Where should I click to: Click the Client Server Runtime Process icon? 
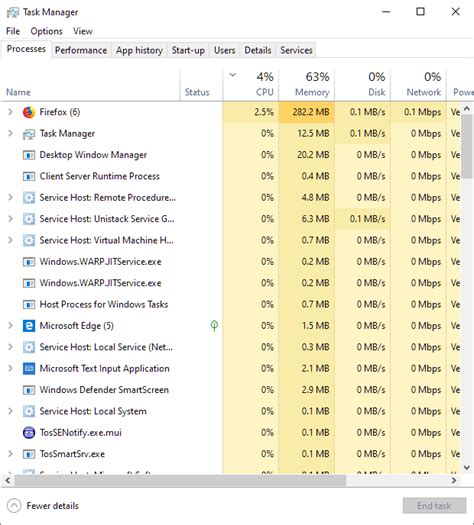coord(29,176)
